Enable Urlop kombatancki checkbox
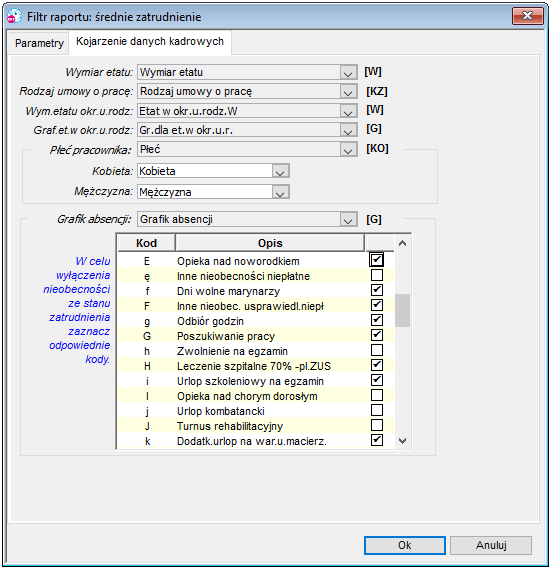 [x=377, y=410]
